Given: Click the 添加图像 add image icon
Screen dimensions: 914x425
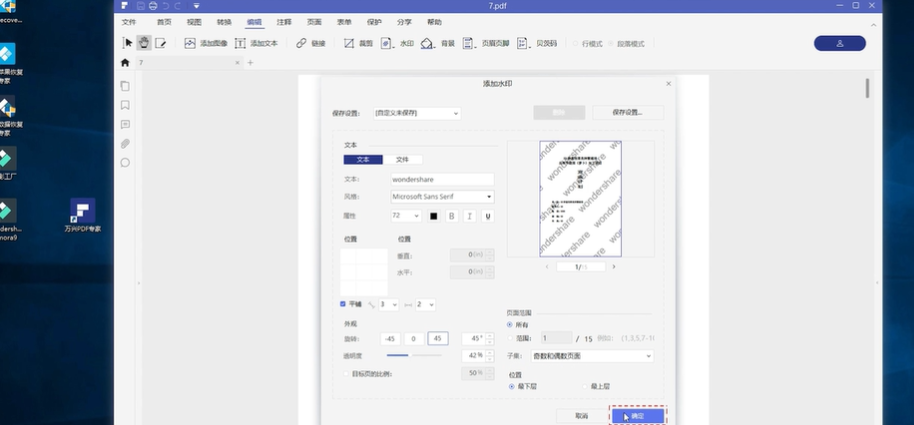Looking at the screenshot, I should click(x=190, y=43).
